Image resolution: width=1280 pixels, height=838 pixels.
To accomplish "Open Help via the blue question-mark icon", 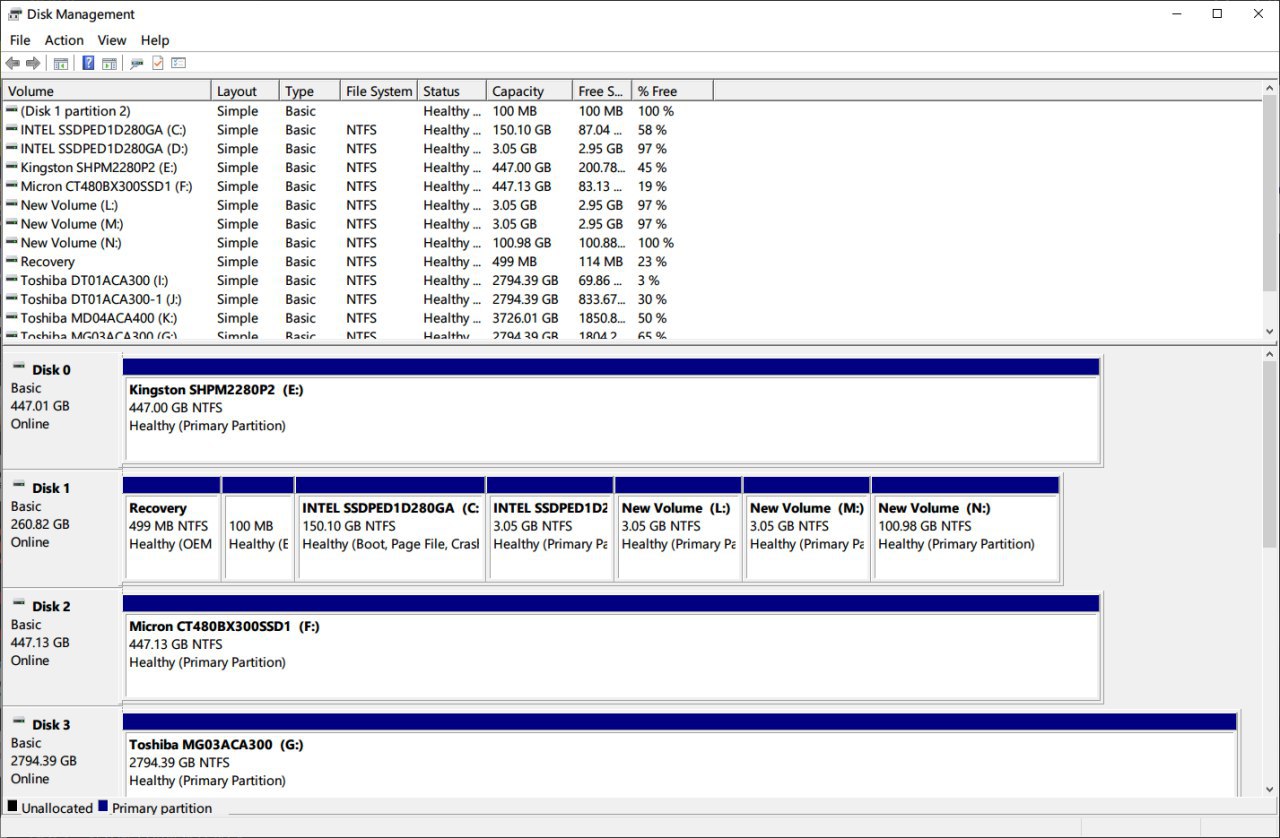I will [x=88, y=63].
